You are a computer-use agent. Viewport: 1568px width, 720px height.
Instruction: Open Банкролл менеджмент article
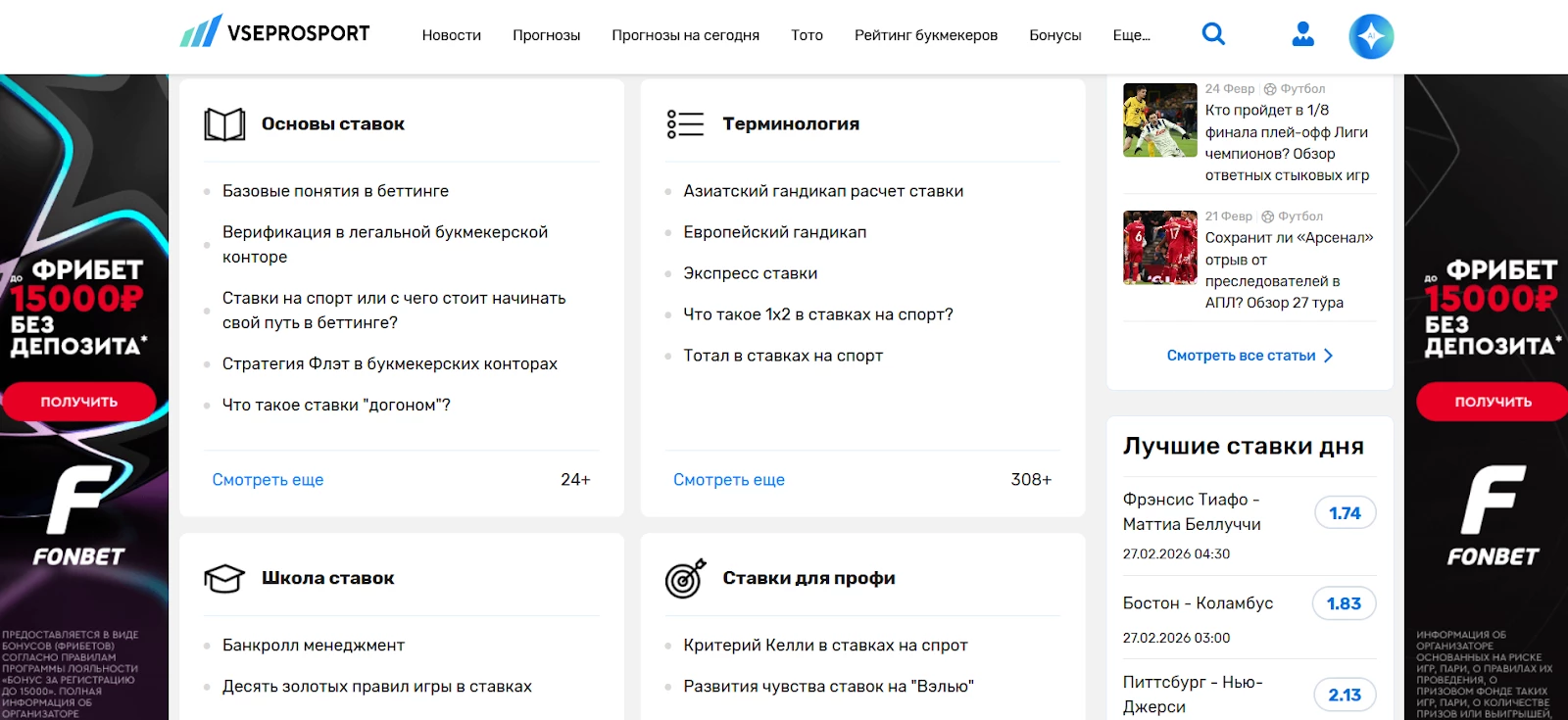(314, 646)
